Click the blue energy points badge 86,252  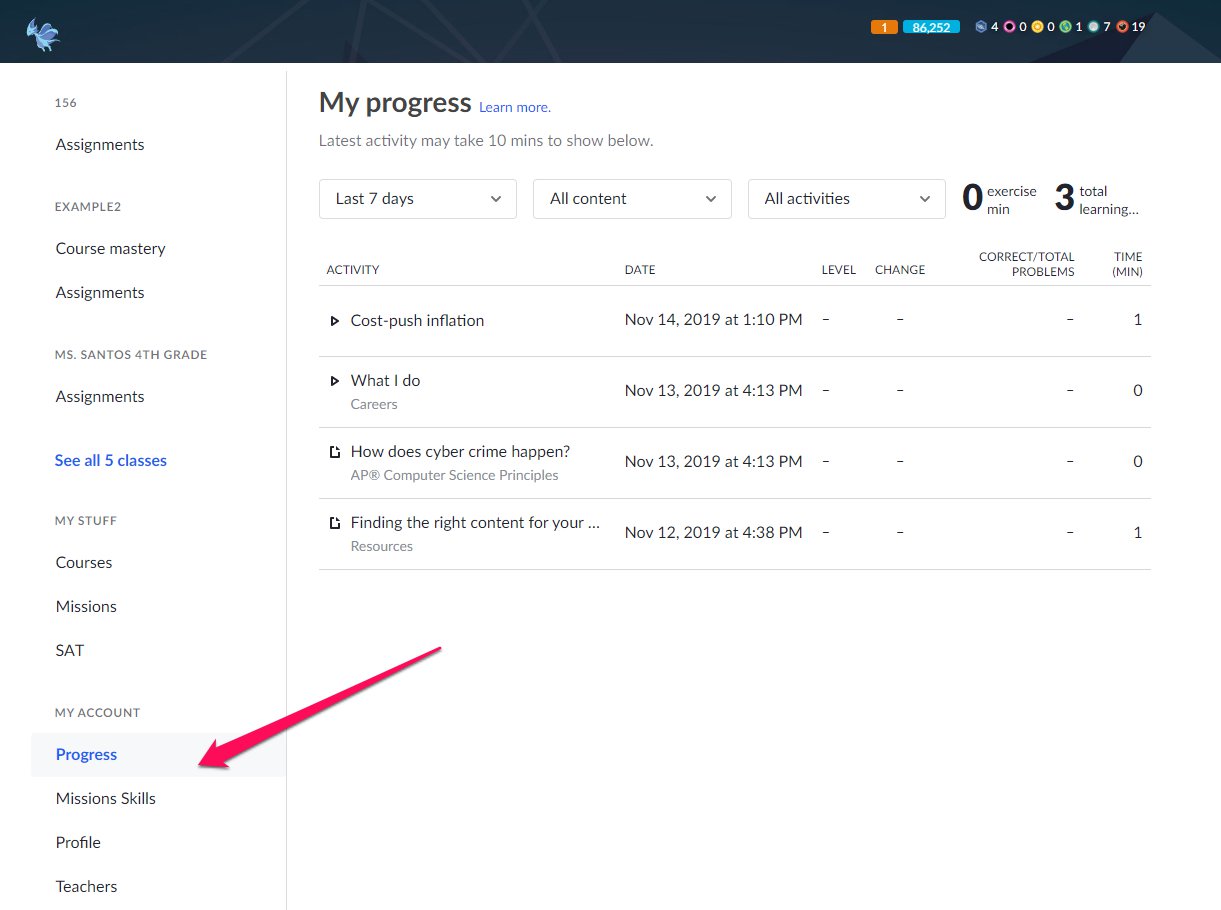coord(931,27)
